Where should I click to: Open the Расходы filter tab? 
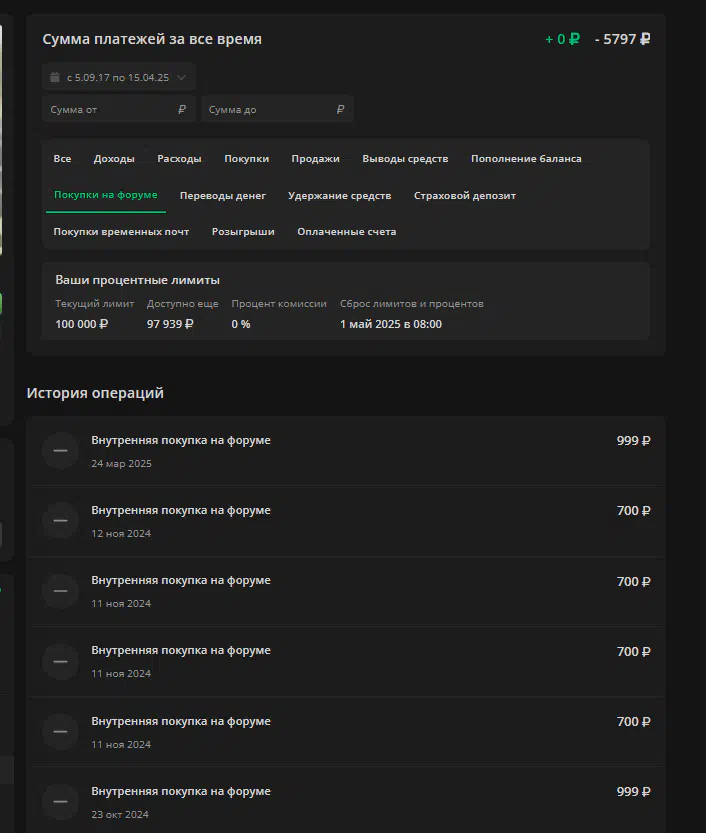click(x=179, y=159)
